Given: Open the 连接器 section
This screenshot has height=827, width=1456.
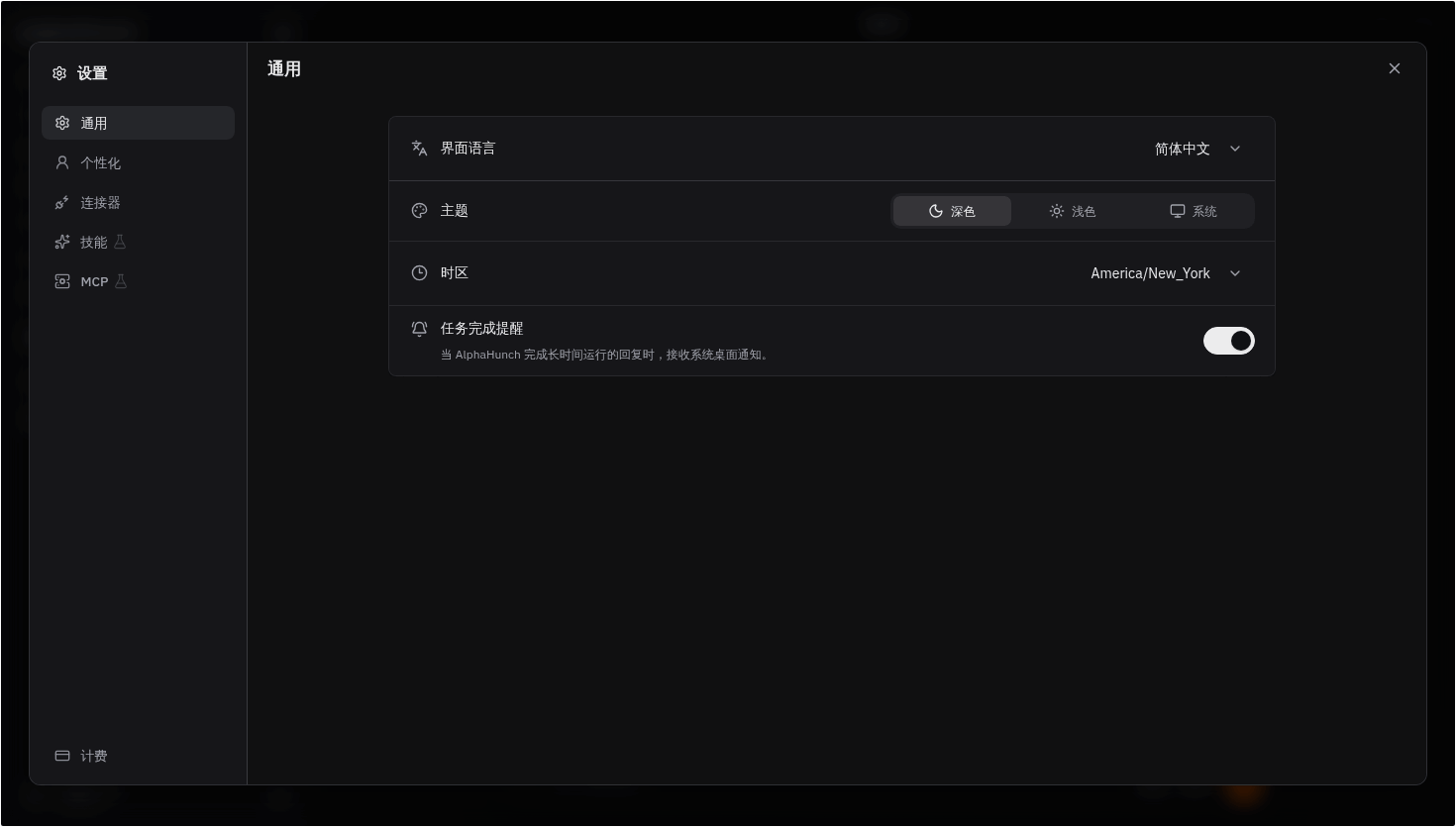Looking at the screenshot, I should [x=138, y=202].
